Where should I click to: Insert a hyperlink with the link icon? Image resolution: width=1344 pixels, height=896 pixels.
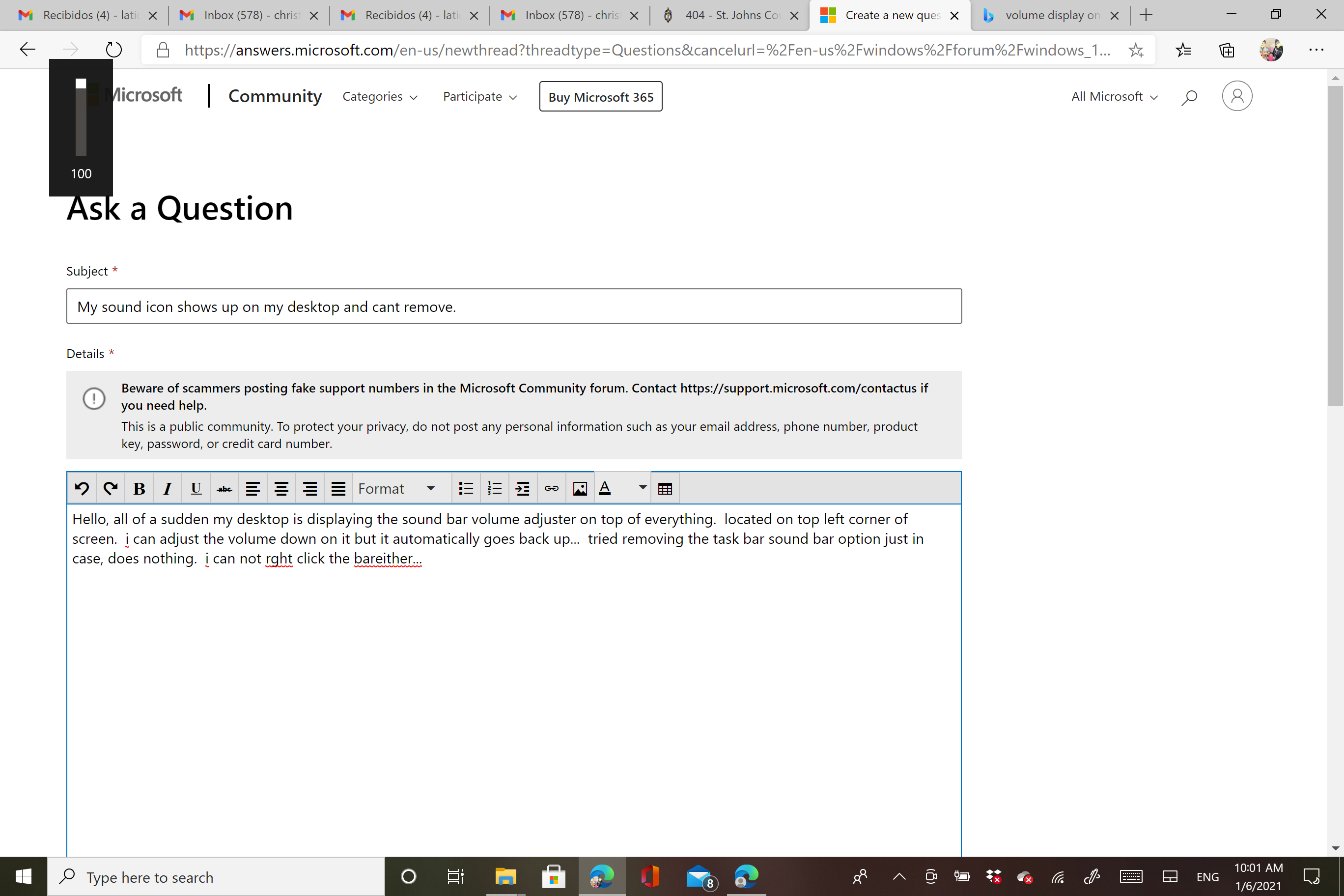[x=552, y=488]
